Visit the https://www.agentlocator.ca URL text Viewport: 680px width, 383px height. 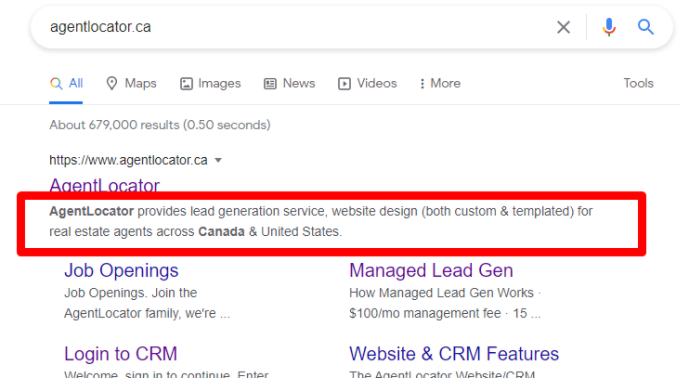(x=128, y=160)
